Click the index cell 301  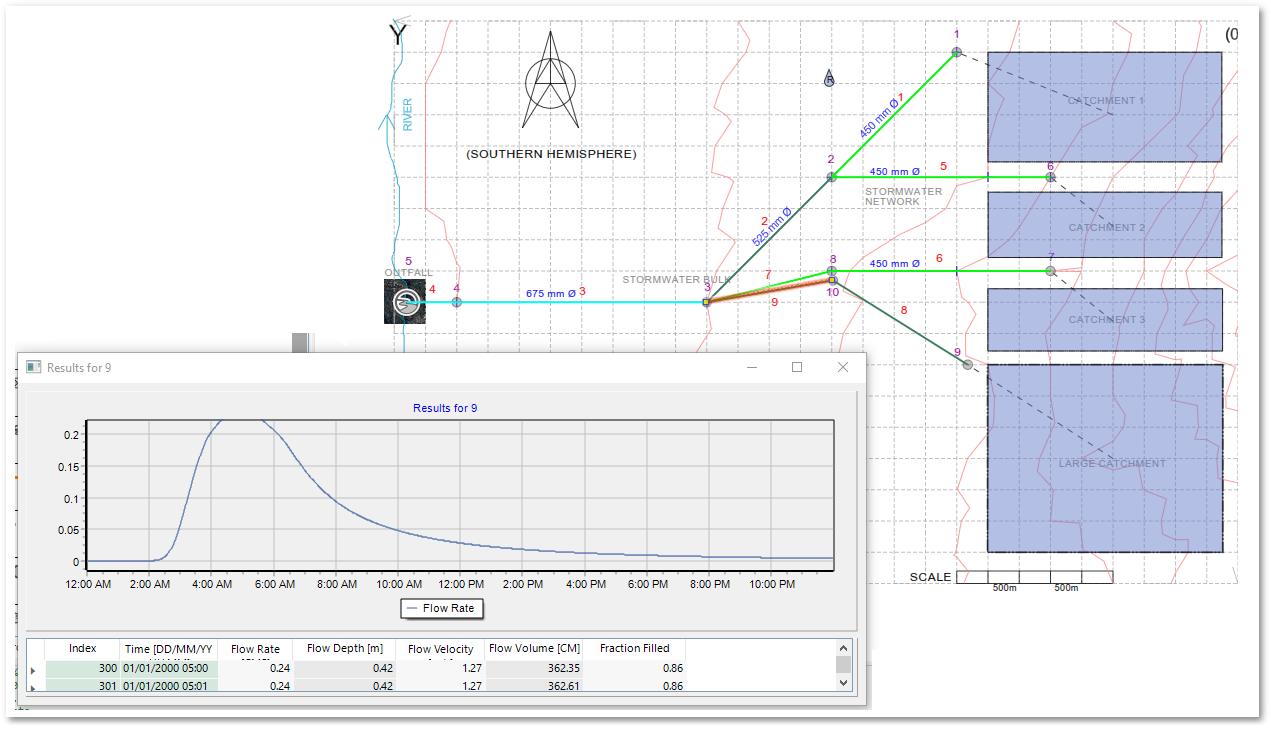click(x=82, y=685)
